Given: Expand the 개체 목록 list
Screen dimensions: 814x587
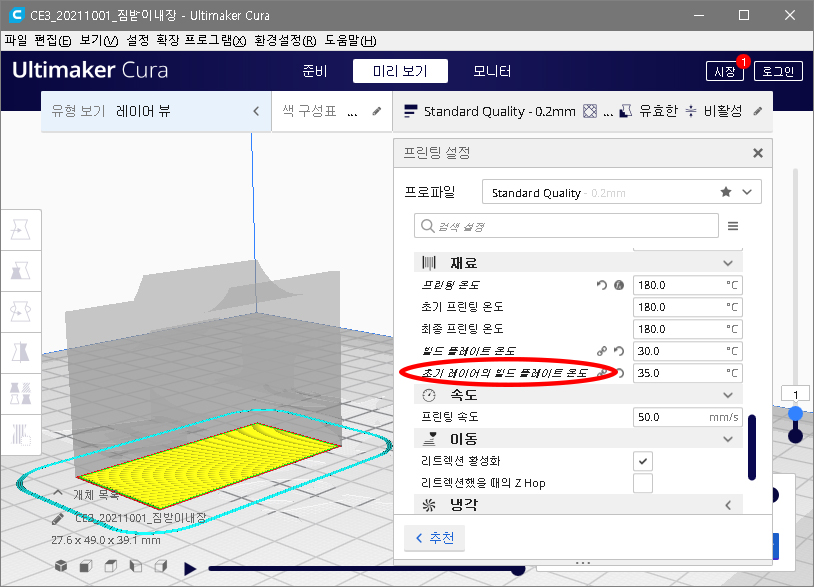Looking at the screenshot, I should [x=58, y=493].
